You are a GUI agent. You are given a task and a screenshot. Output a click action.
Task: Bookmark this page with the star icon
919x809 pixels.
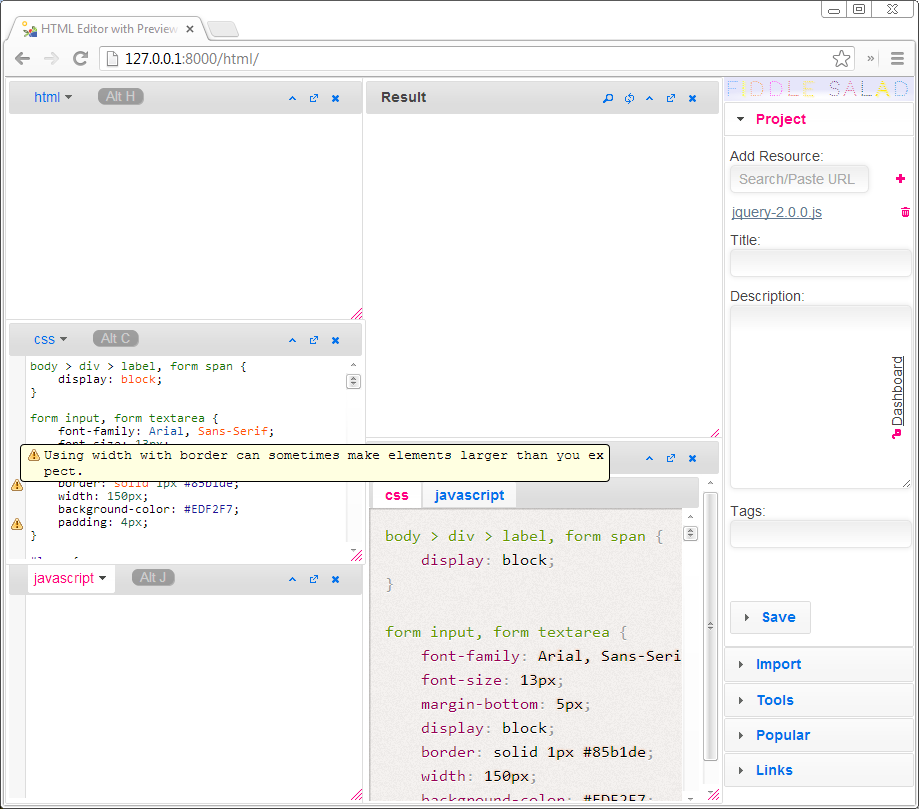point(841,59)
